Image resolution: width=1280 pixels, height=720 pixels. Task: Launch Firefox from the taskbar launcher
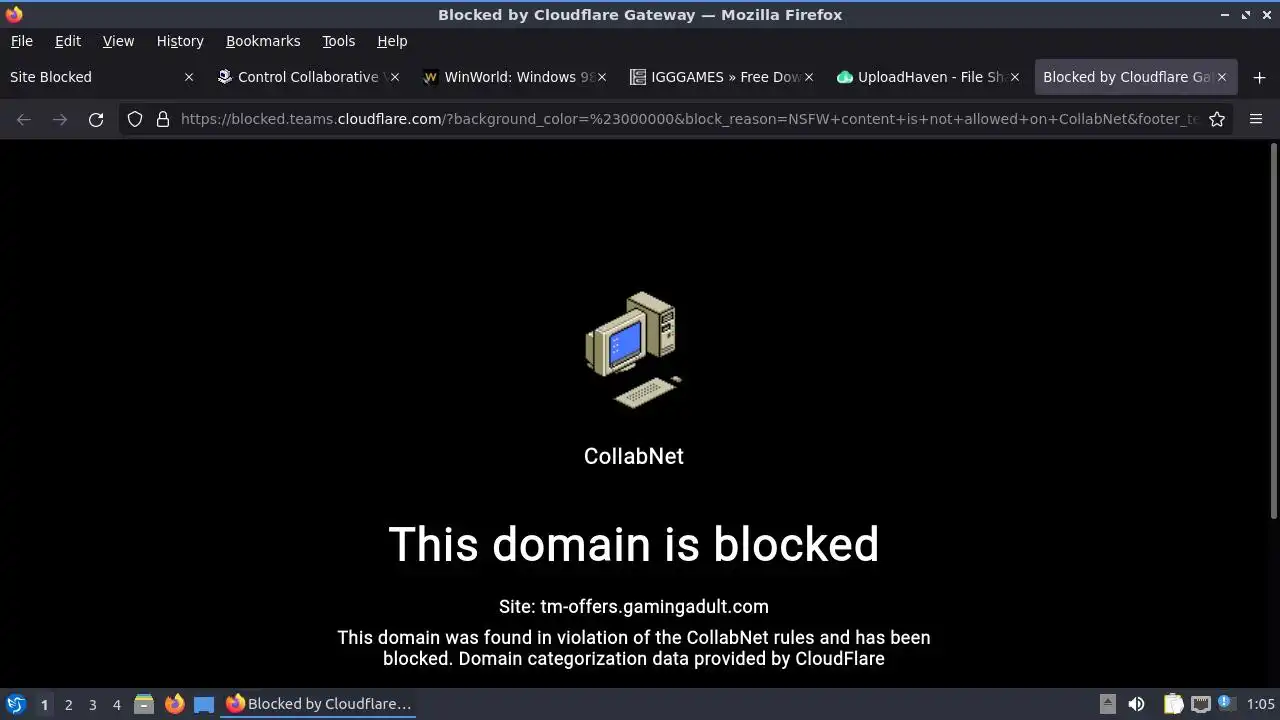point(174,704)
